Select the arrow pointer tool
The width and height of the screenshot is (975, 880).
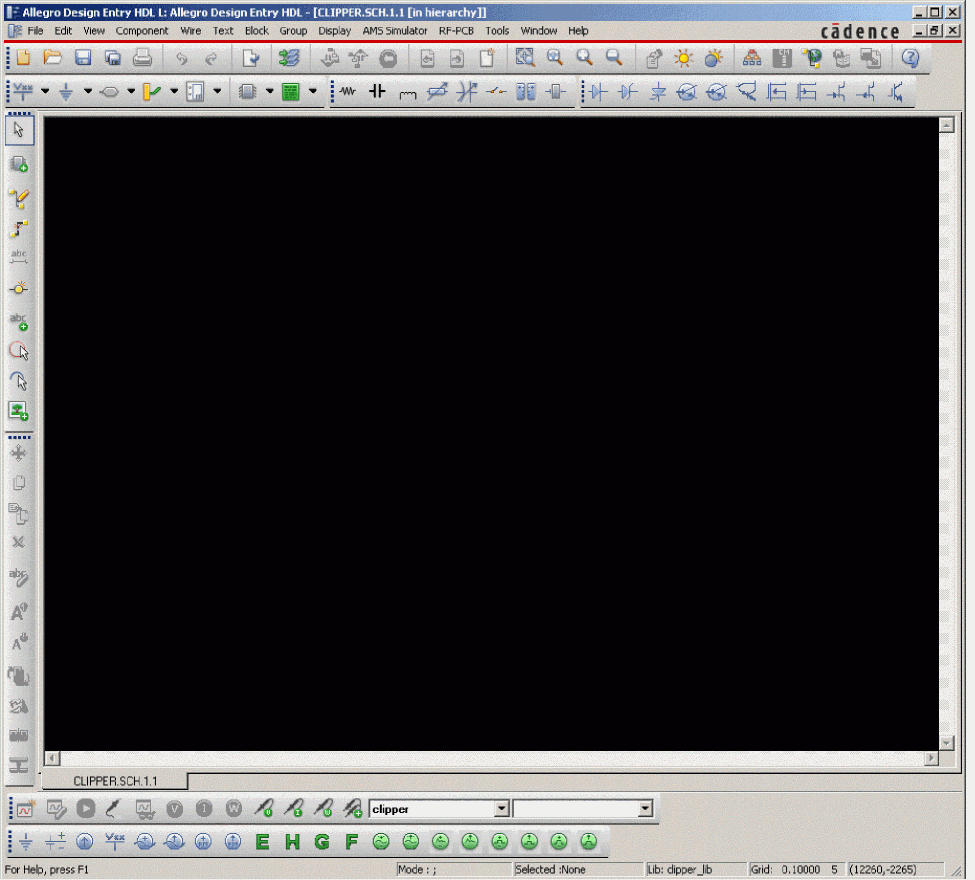pyautogui.click(x=19, y=130)
